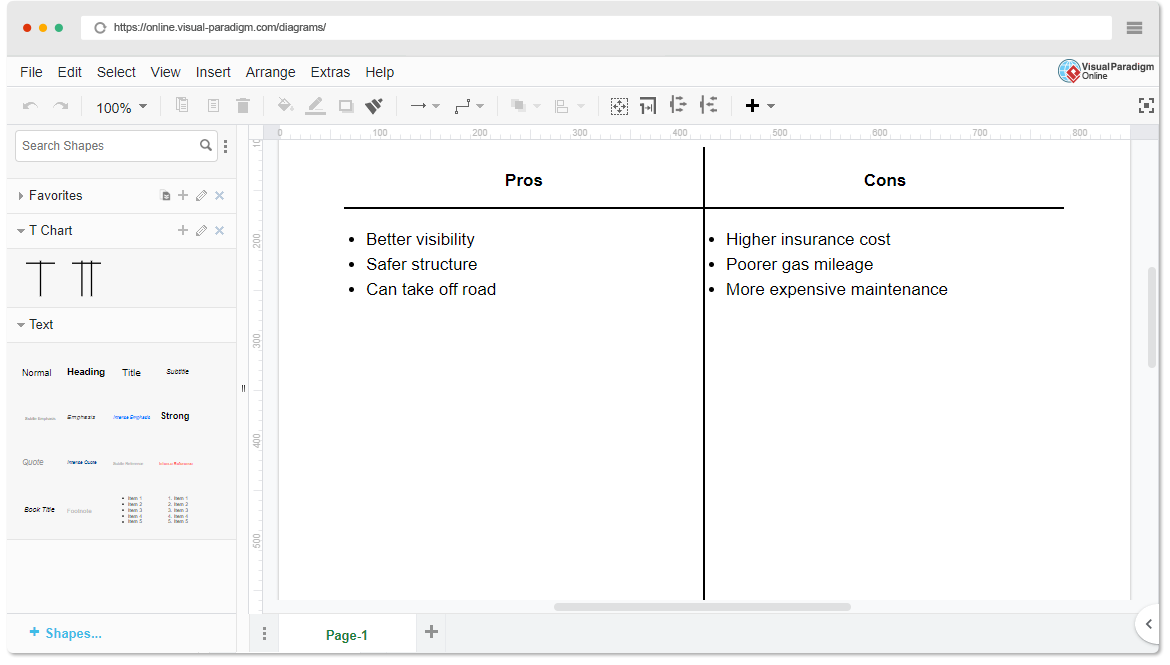Open the Arrange menu
Screen dimensions: 1170x665
pyautogui.click(x=271, y=72)
